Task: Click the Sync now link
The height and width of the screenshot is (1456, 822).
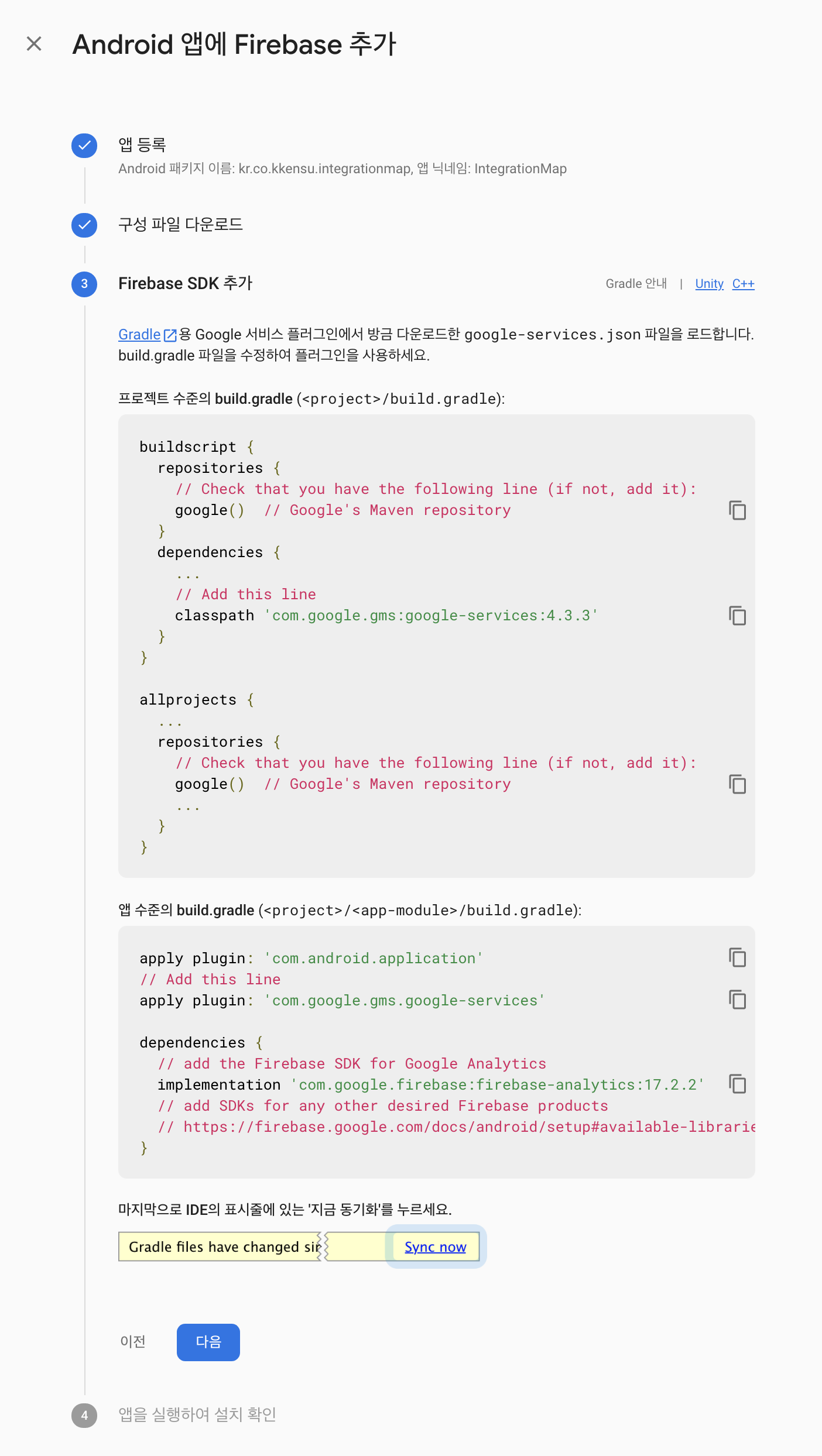Action: (x=436, y=1247)
